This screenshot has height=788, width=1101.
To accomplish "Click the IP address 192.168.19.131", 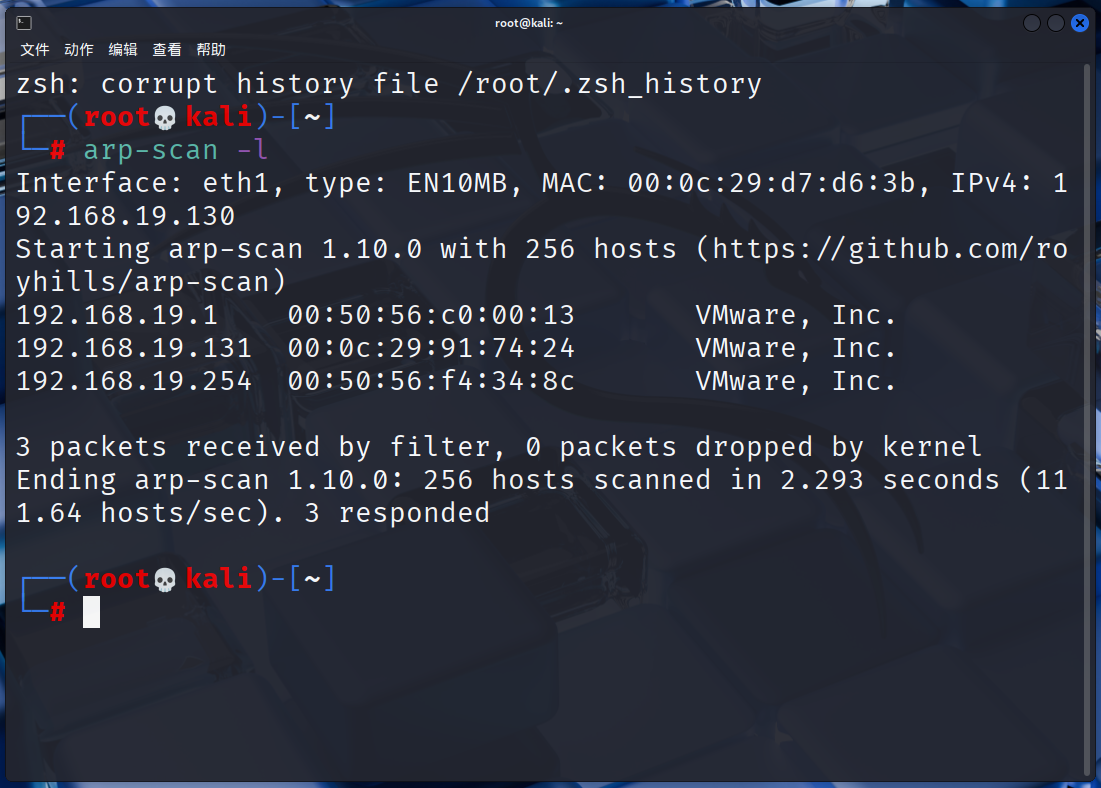I will (x=133, y=348).
